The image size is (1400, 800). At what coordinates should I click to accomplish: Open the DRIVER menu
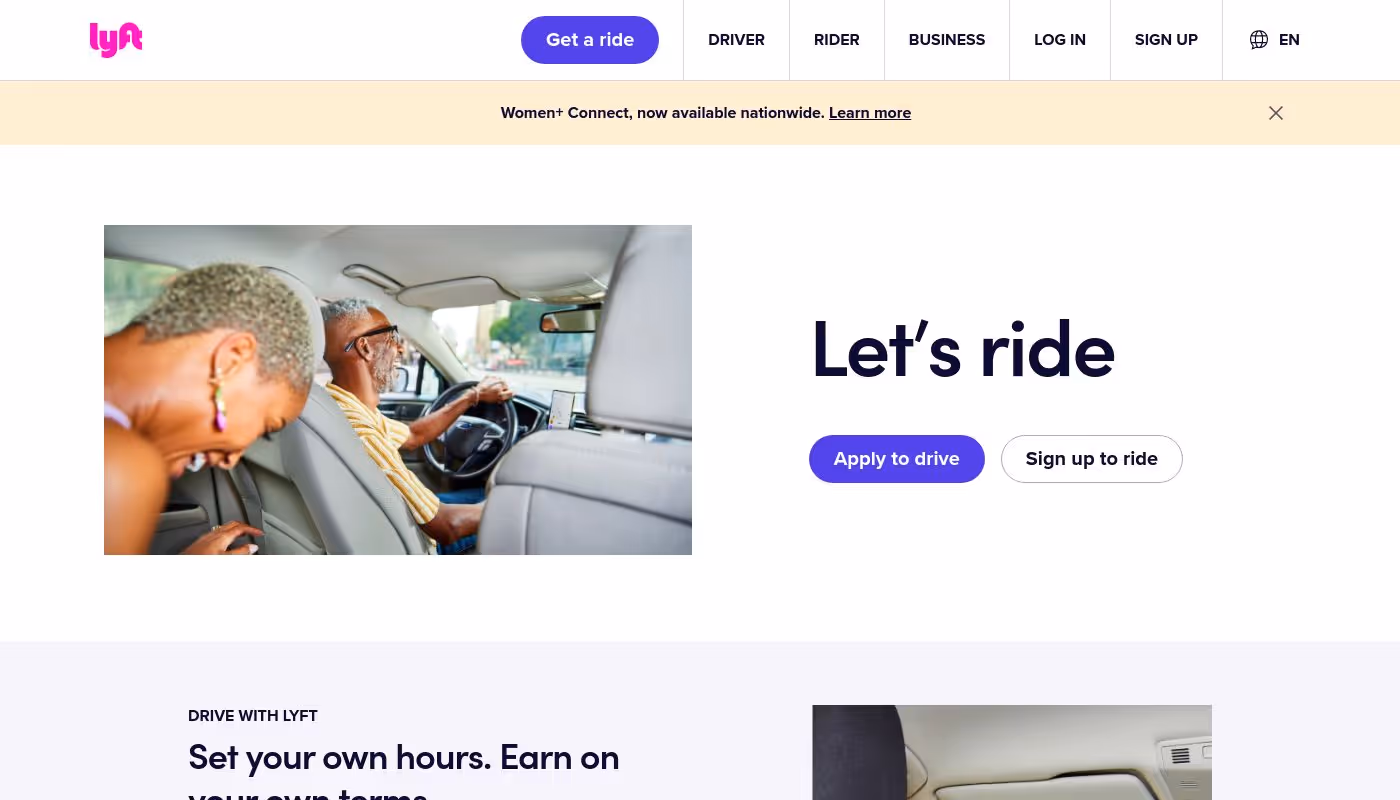tap(736, 40)
